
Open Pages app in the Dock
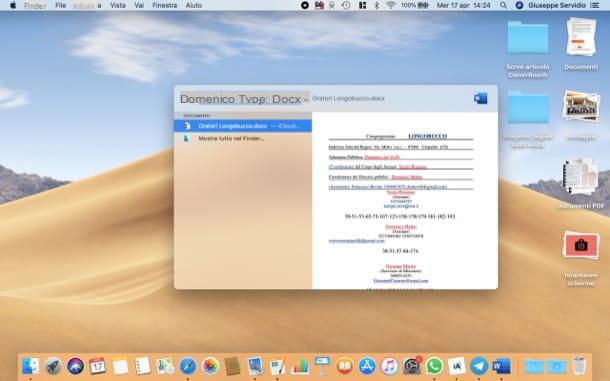point(277,366)
